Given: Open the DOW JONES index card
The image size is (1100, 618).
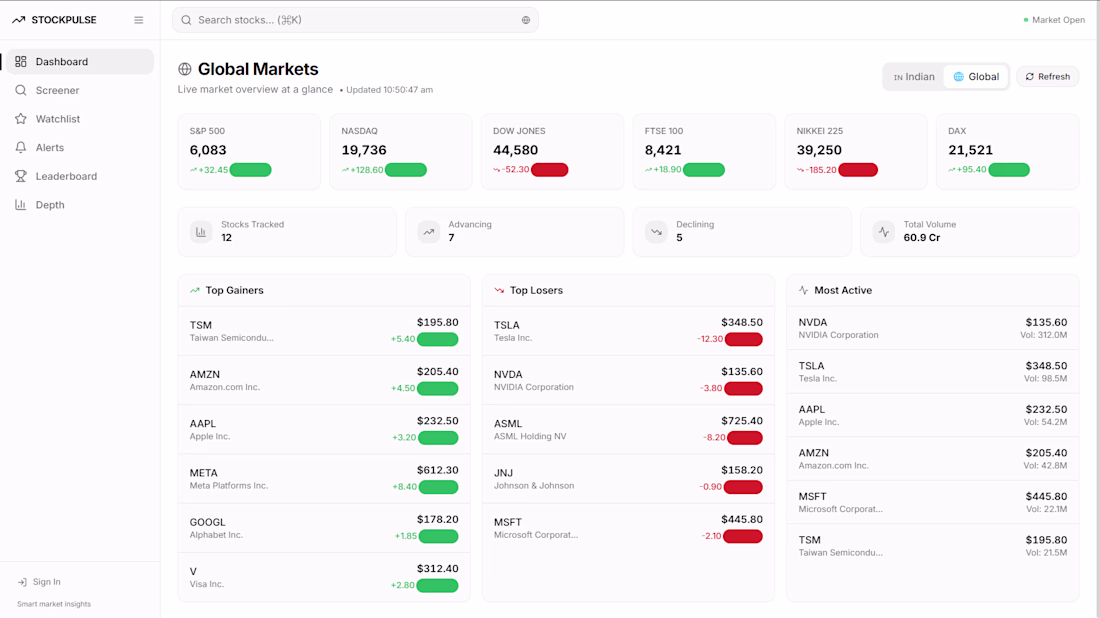Looking at the screenshot, I should tap(552, 152).
